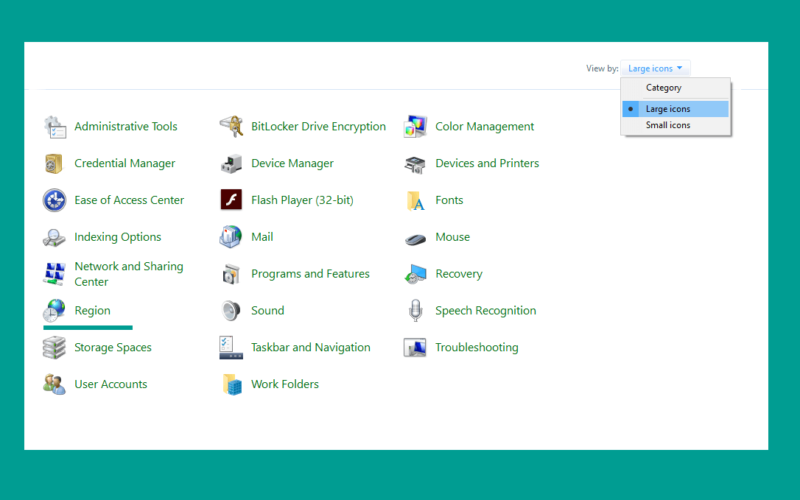Open the Color Management link
Viewport: 800px width, 500px height.
pyautogui.click(x=485, y=127)
